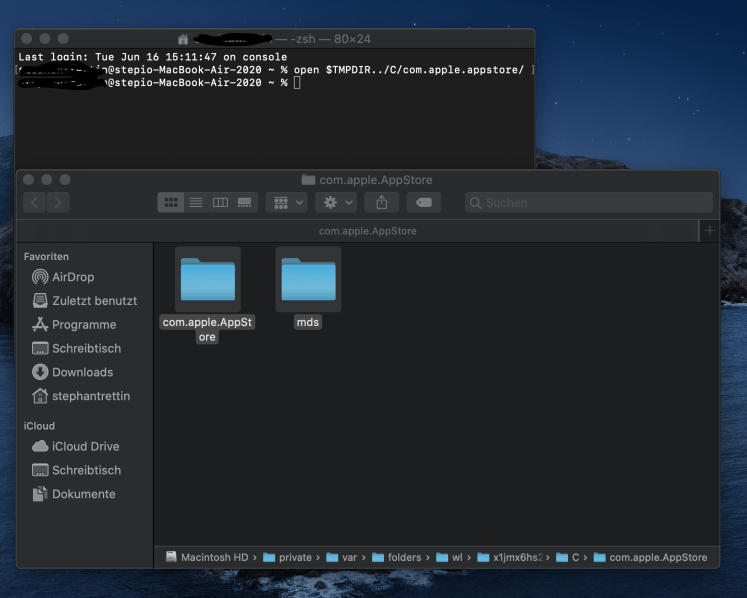Screen dimensions: 747x598
Task: Click the Share toolbar button
Action: point(381,202)
